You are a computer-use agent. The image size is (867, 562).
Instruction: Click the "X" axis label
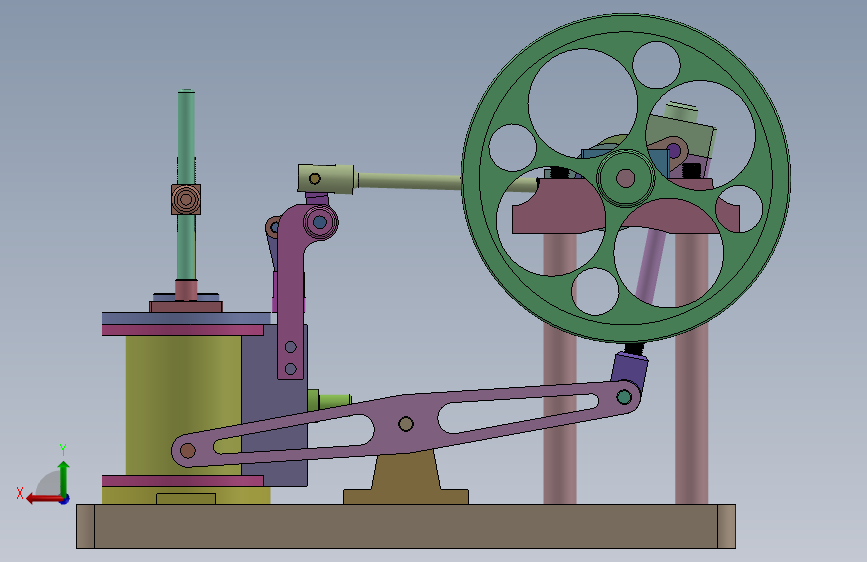(x=20, y=493)
